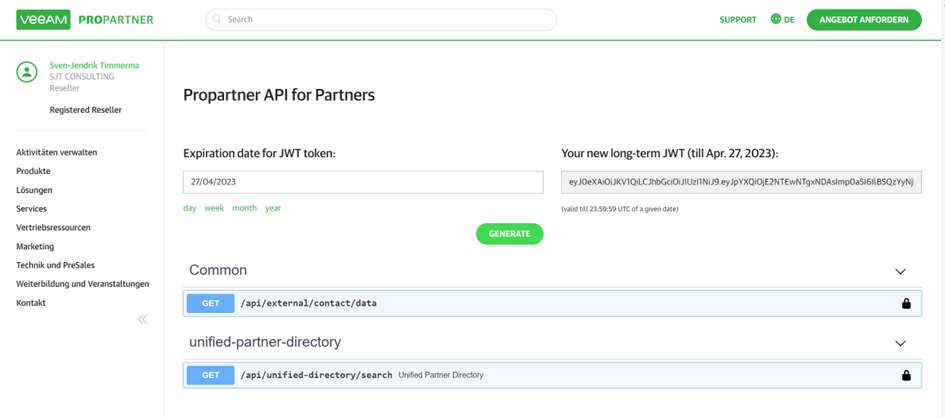Open Marketing menu item
Image resolution: width=945 pixels, height=417 pixels.
point(35,246)
